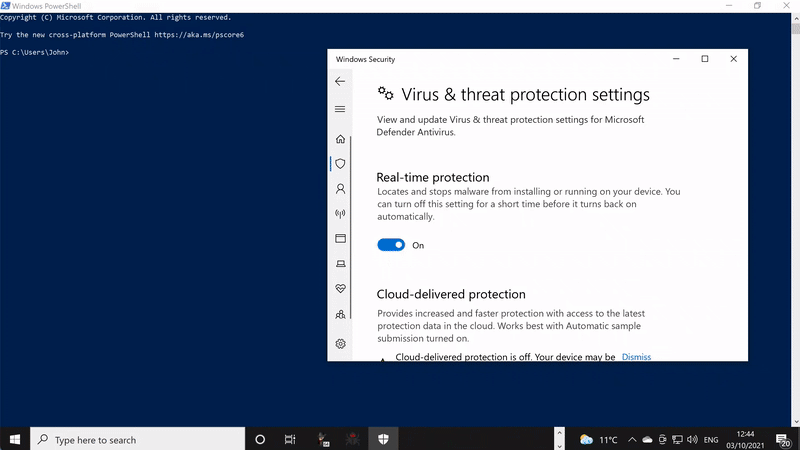Open Virus & threat protection shield icon
The image size is (800, 450).
[x=340, y=163]
